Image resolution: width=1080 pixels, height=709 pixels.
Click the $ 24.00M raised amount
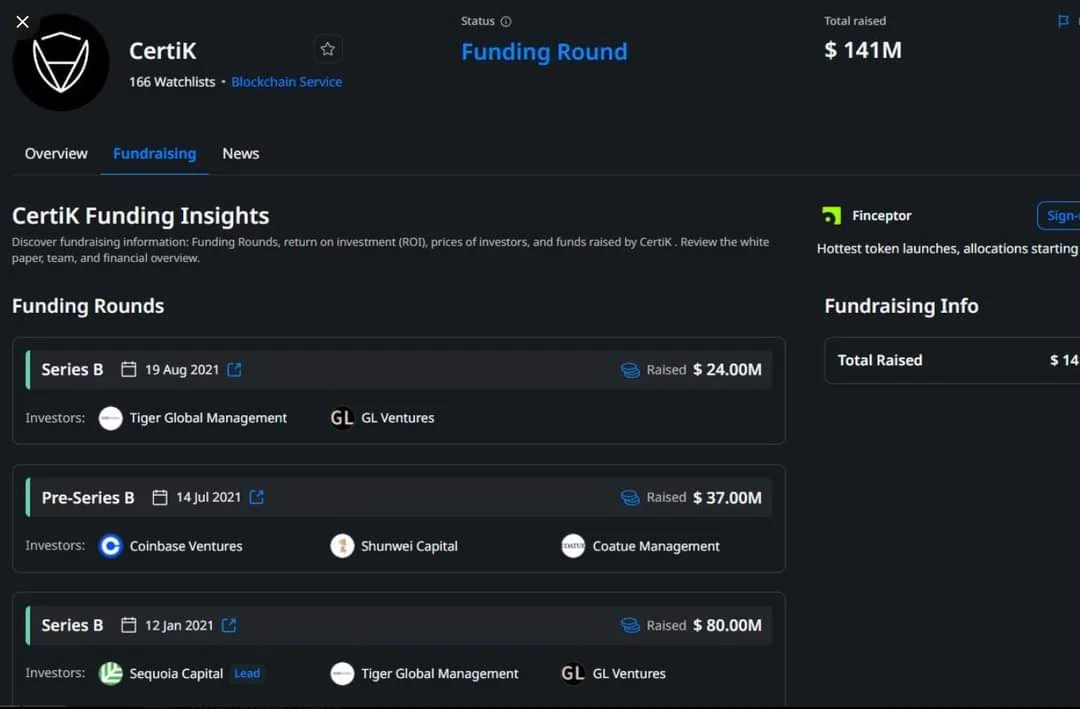[x=727, y=369]
